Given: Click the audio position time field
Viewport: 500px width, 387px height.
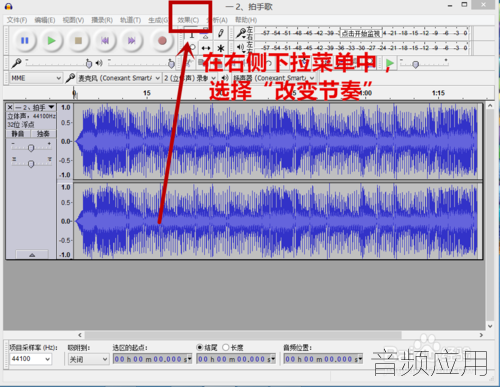Looking at the screenshot, I should (x=323, y=359).
